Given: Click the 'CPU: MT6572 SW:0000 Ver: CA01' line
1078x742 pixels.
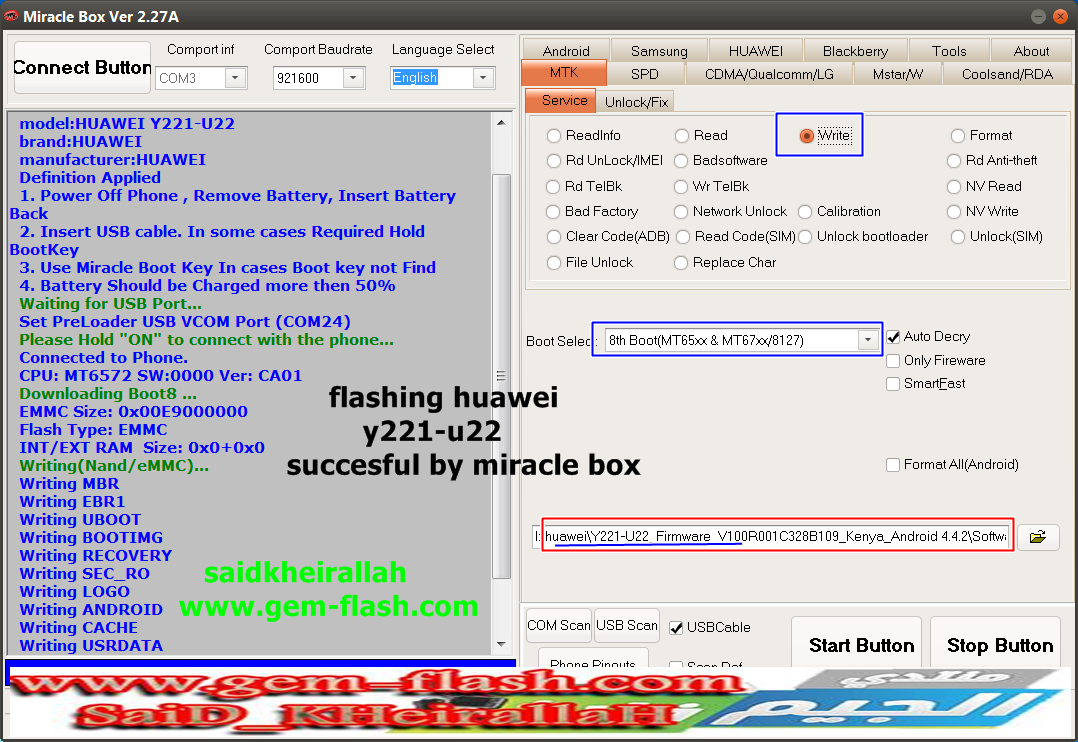Looking at the screenshot, I should [x=160, y=375].
